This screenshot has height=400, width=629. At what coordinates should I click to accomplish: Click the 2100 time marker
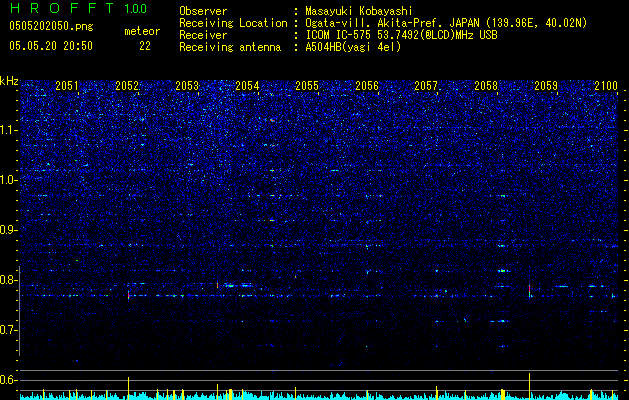pyautogui.click(x=606, y=85)
